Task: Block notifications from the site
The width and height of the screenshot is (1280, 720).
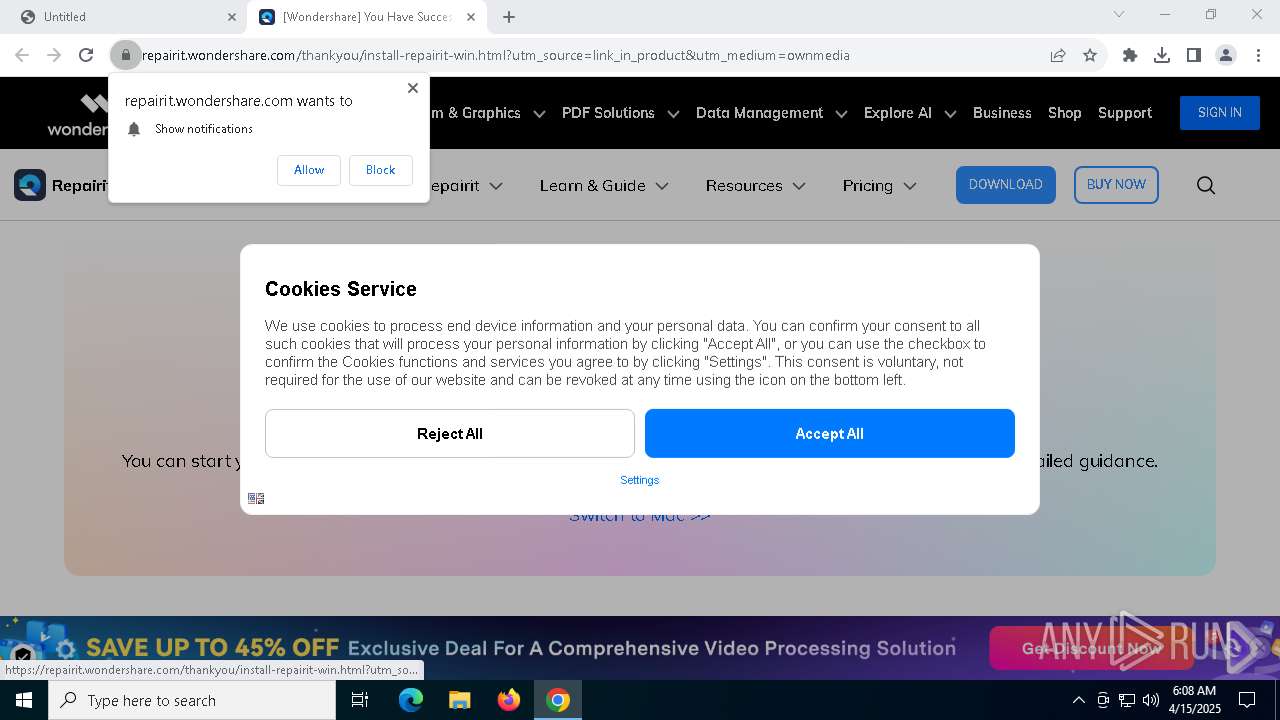Action: point(380,170)
